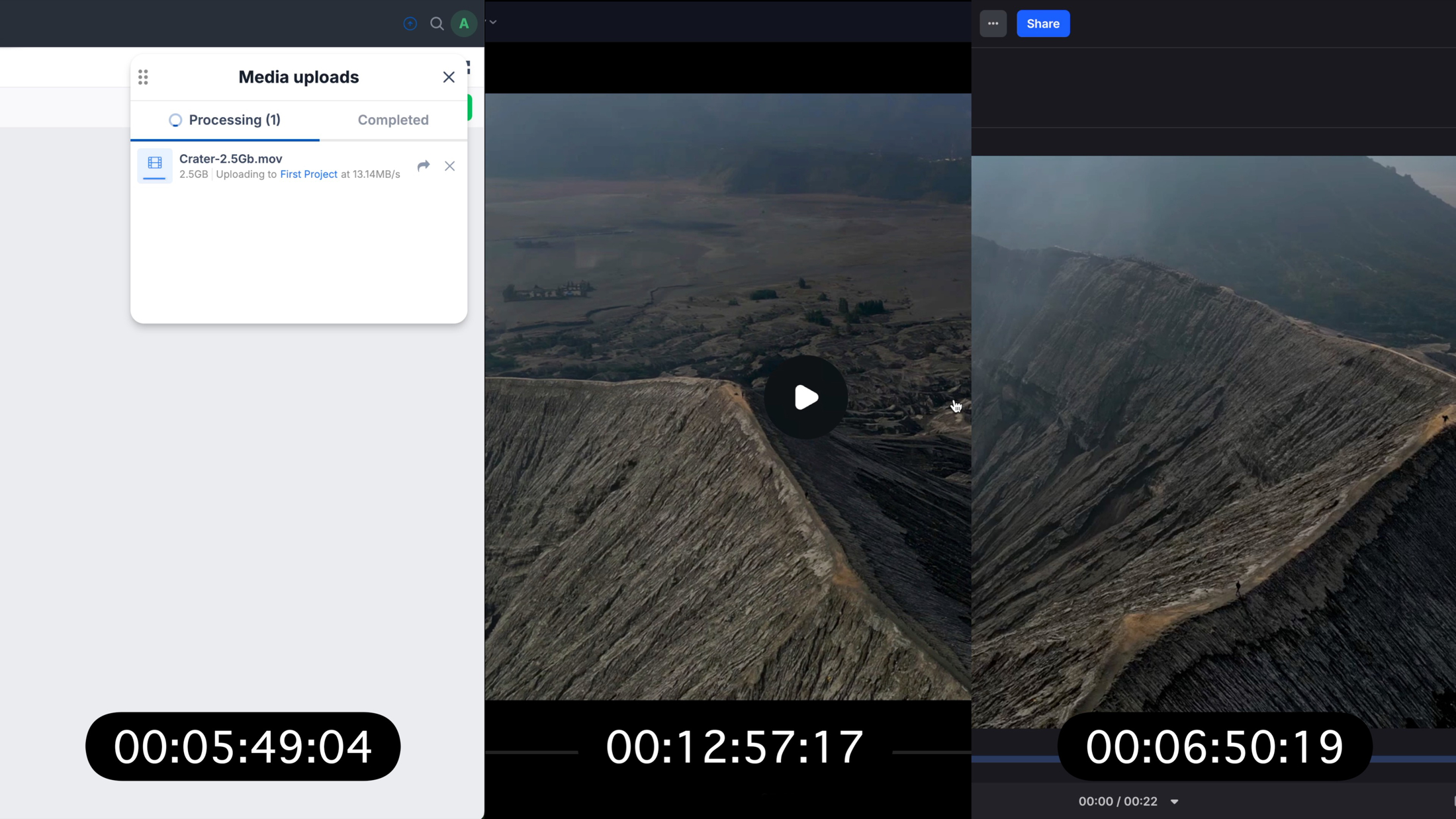Click the 00:00 / 00:22 time display
Image resolution: width=1456 pixels, height=819 pixels.
pos(1118,801)
